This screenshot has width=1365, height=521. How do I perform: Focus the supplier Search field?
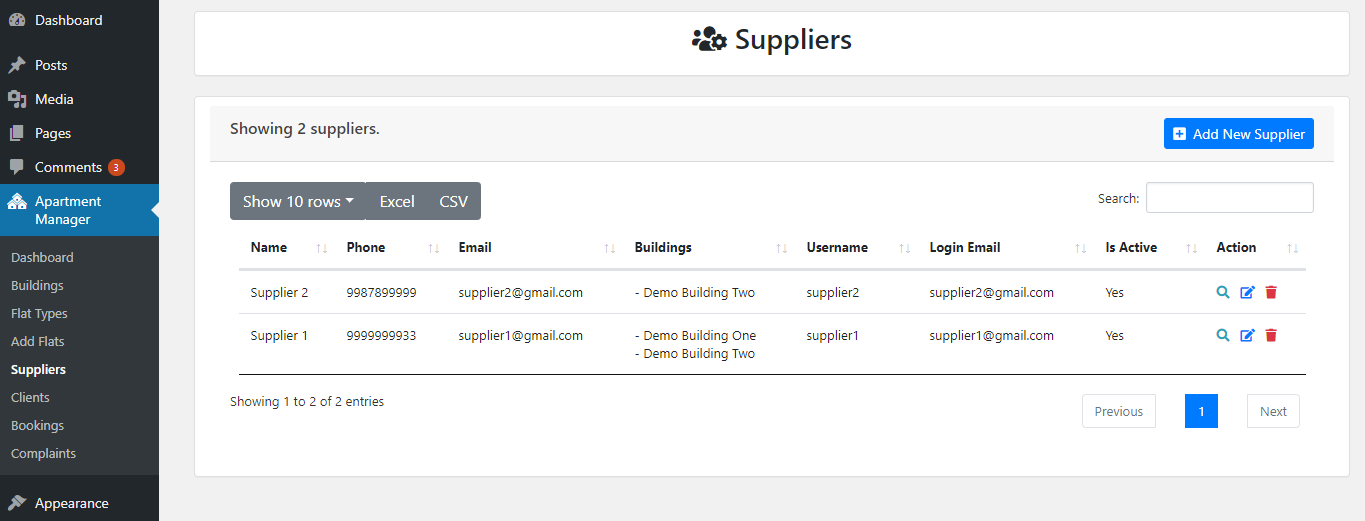pos(1230,198)
